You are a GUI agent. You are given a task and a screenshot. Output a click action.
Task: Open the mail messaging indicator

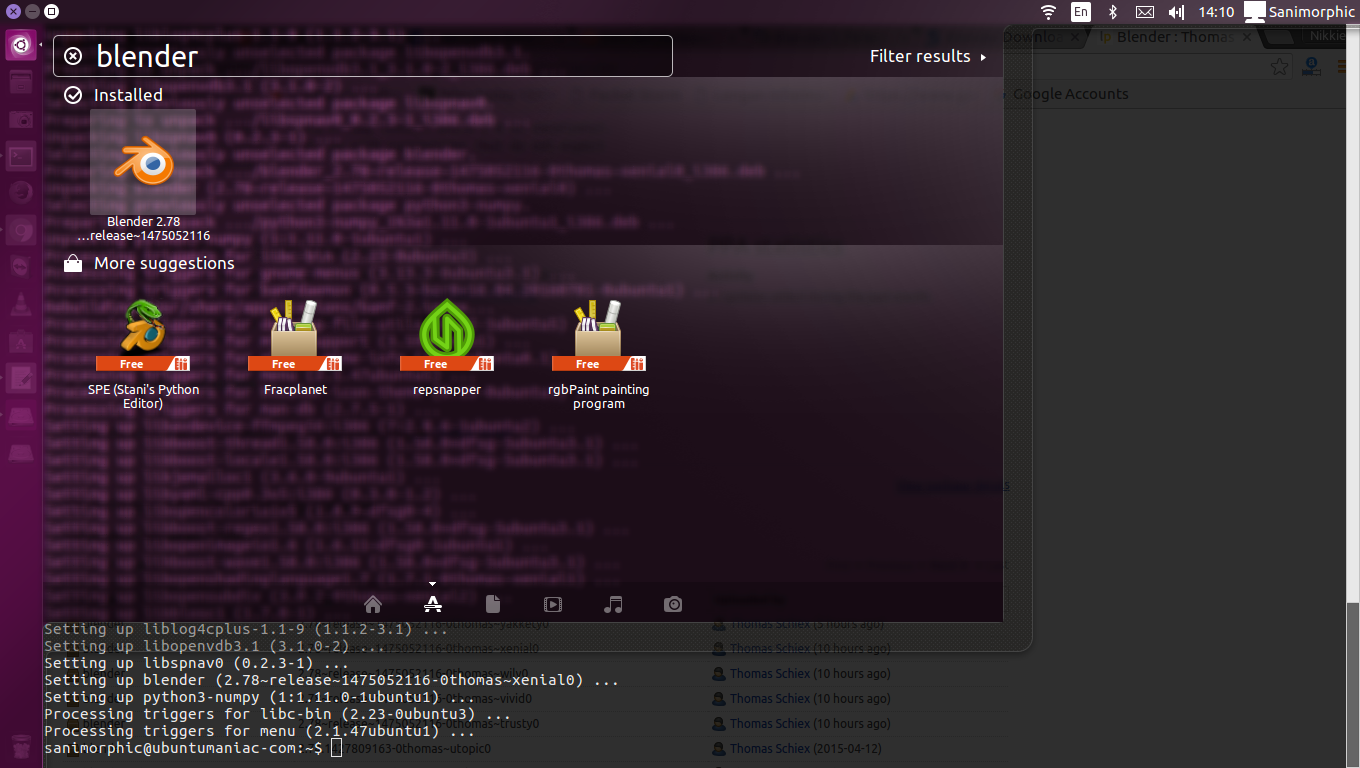pos(1145,12)
